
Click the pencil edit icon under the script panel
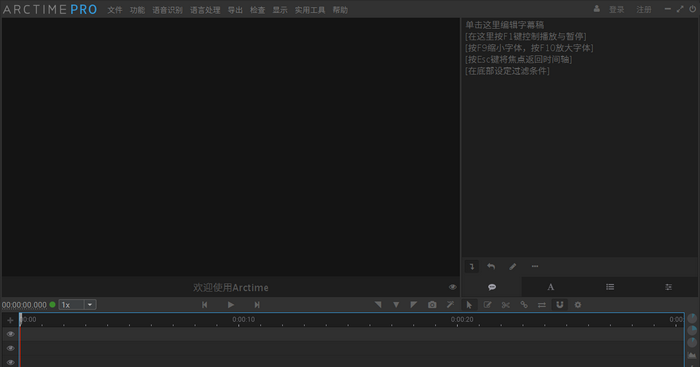pos(512,267)
